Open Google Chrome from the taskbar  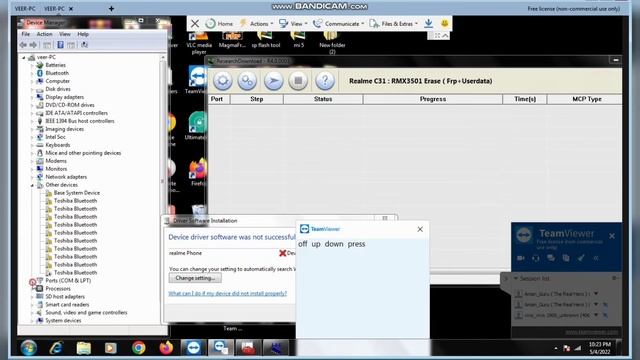tap(139, 348)
